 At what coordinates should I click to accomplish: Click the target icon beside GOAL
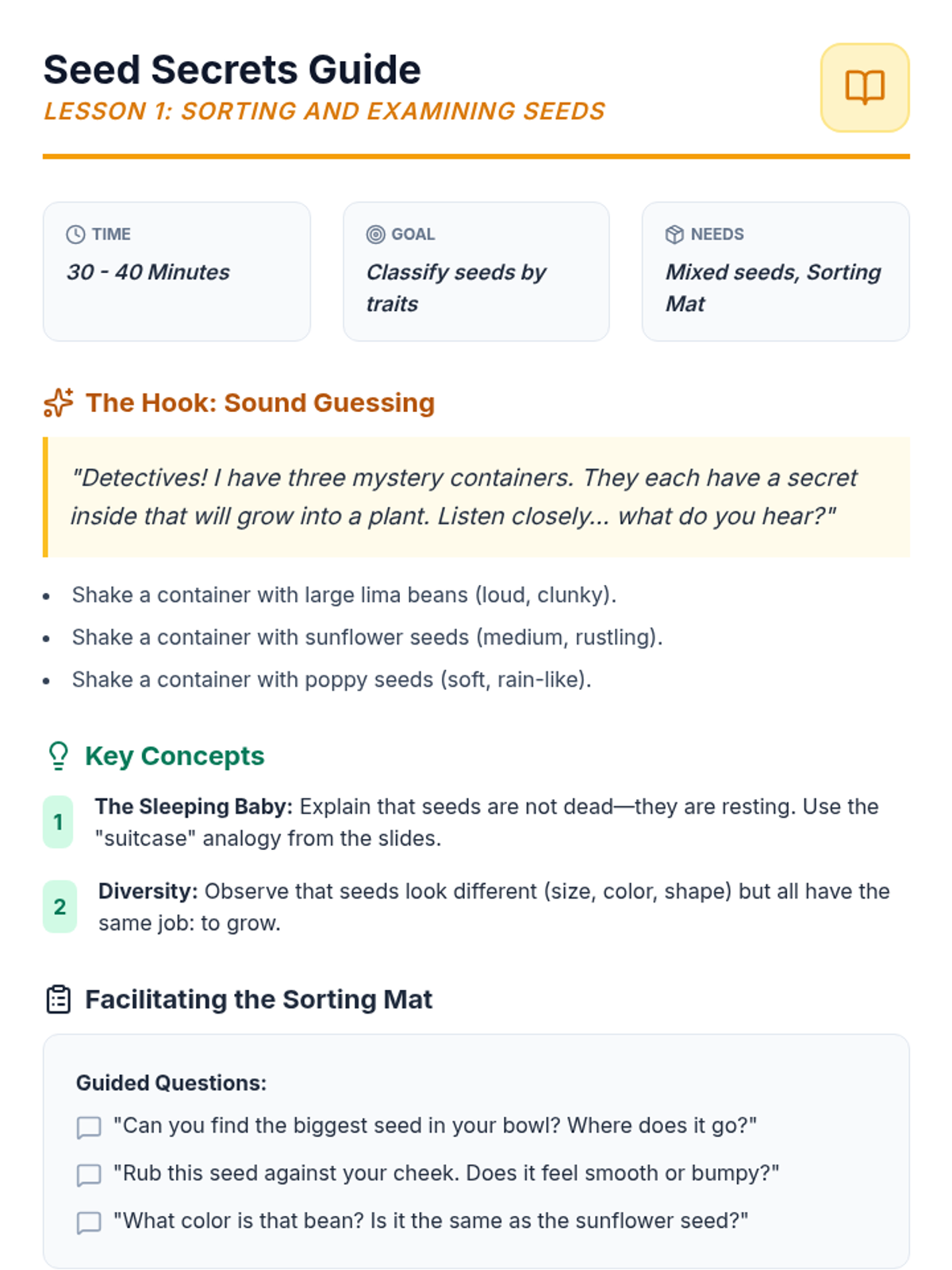pyautogui.click(x=375, y=234)
